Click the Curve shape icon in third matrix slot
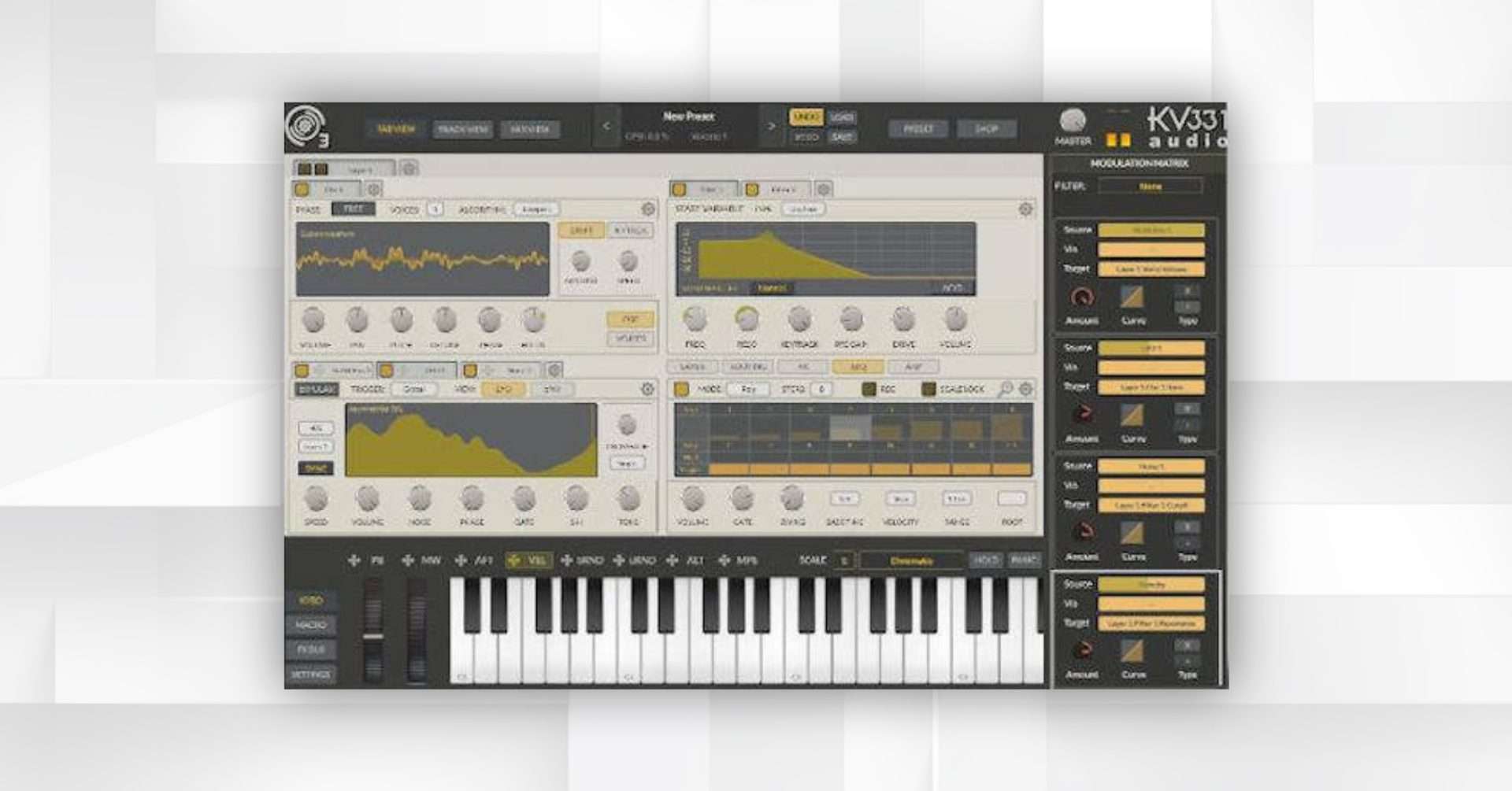The image size is (1512, 791). 1132,534
